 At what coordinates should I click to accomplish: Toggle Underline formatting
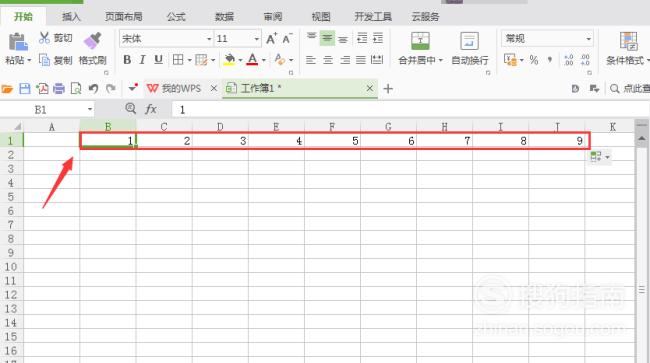[158, 60]
